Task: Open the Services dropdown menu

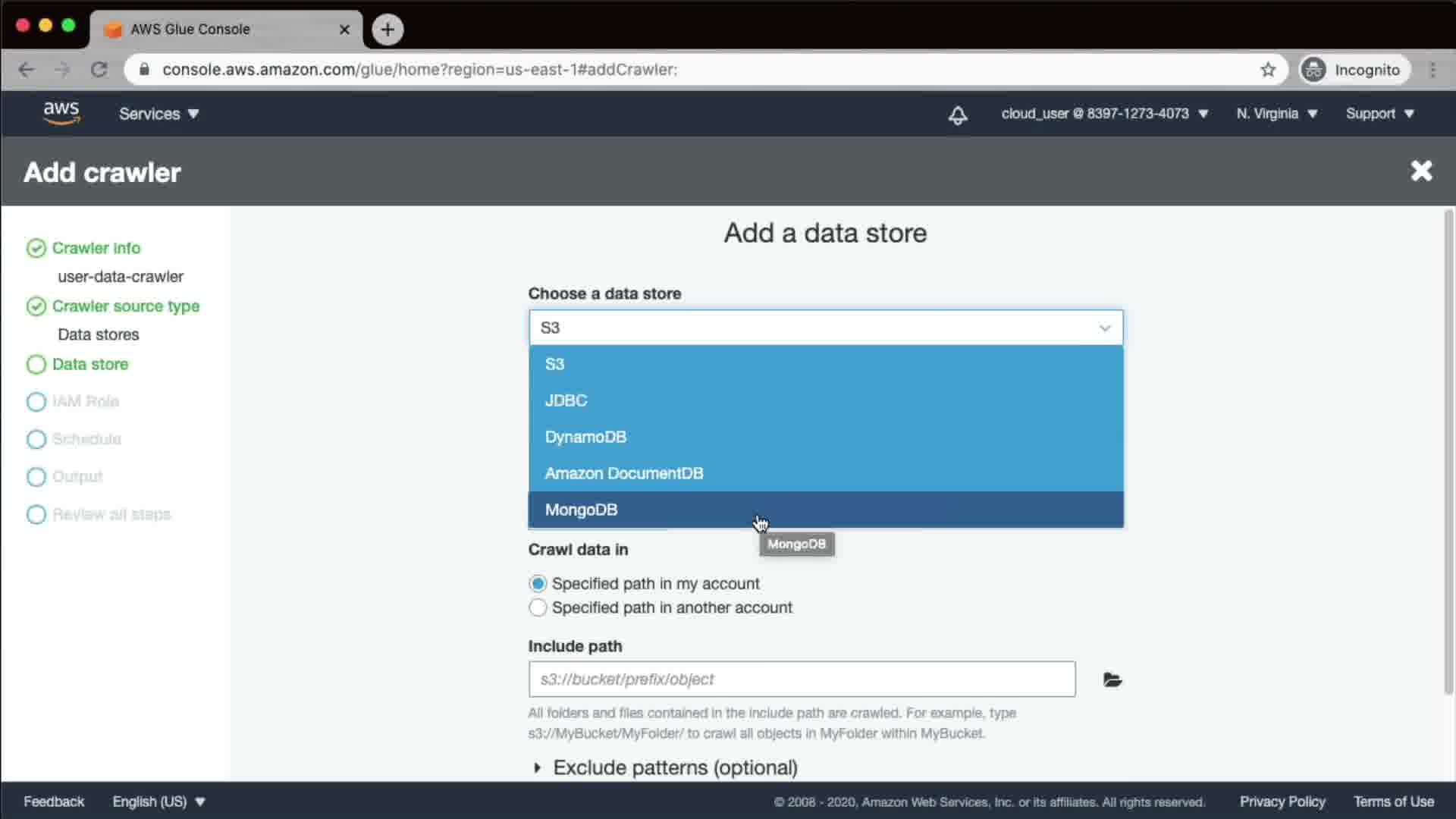Action: [158, 114]
